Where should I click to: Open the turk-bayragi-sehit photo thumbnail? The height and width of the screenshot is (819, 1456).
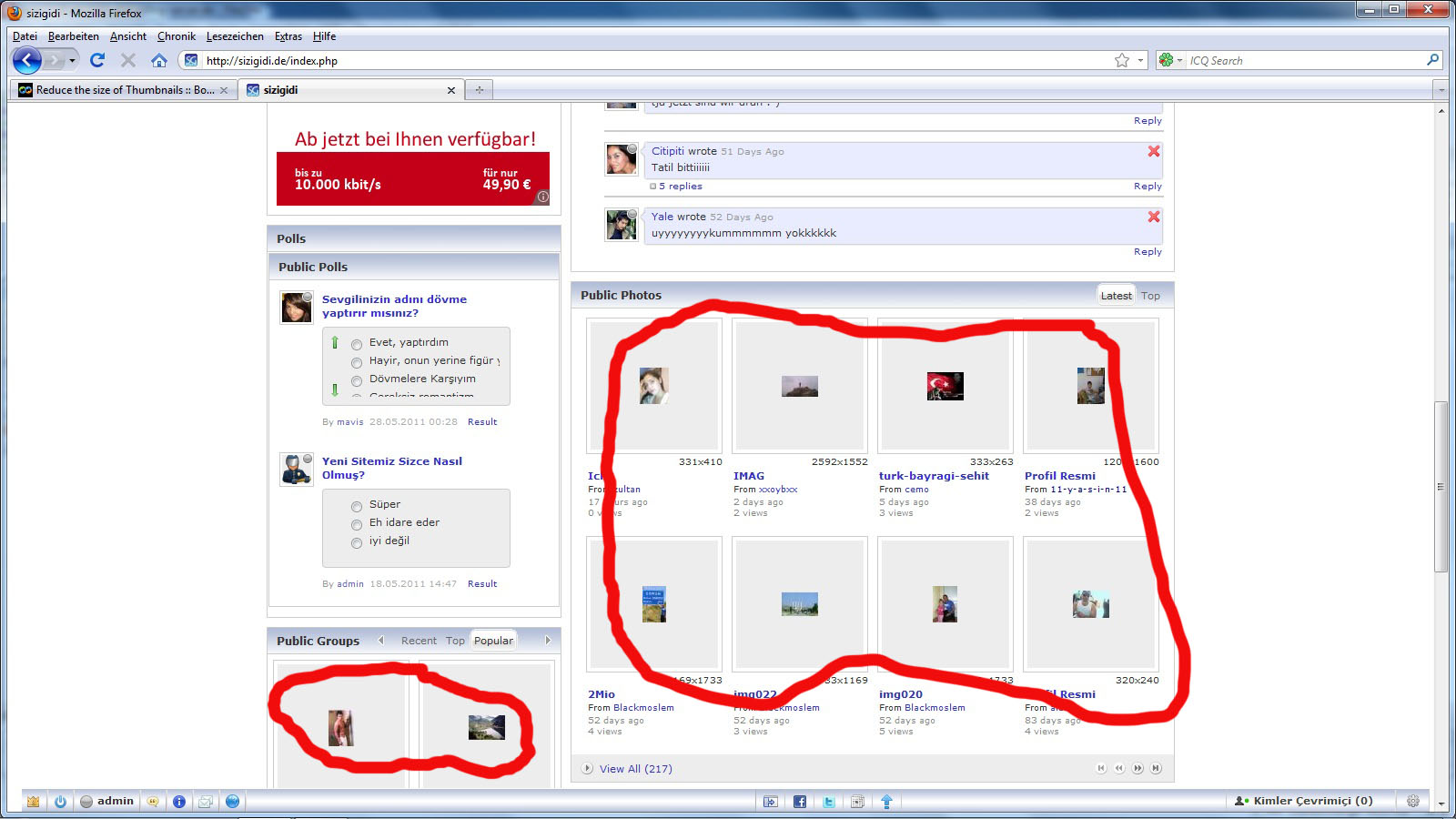(945, 386)
